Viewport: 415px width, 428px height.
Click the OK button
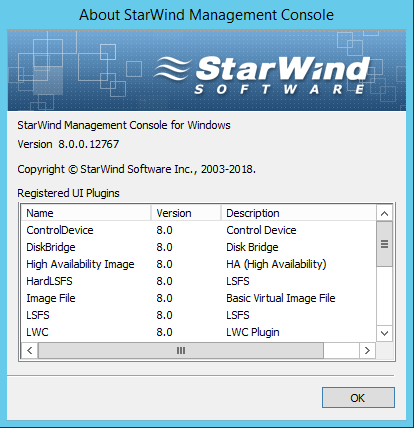coord(358,397)
